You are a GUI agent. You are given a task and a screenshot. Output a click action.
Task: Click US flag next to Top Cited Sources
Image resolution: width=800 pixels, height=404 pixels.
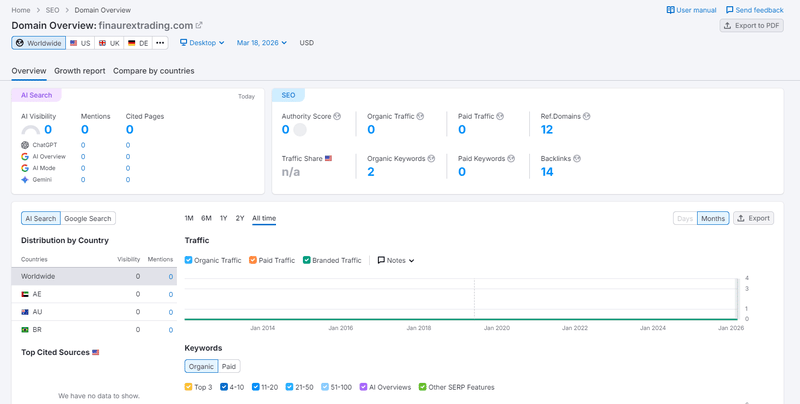coord(95,352)
